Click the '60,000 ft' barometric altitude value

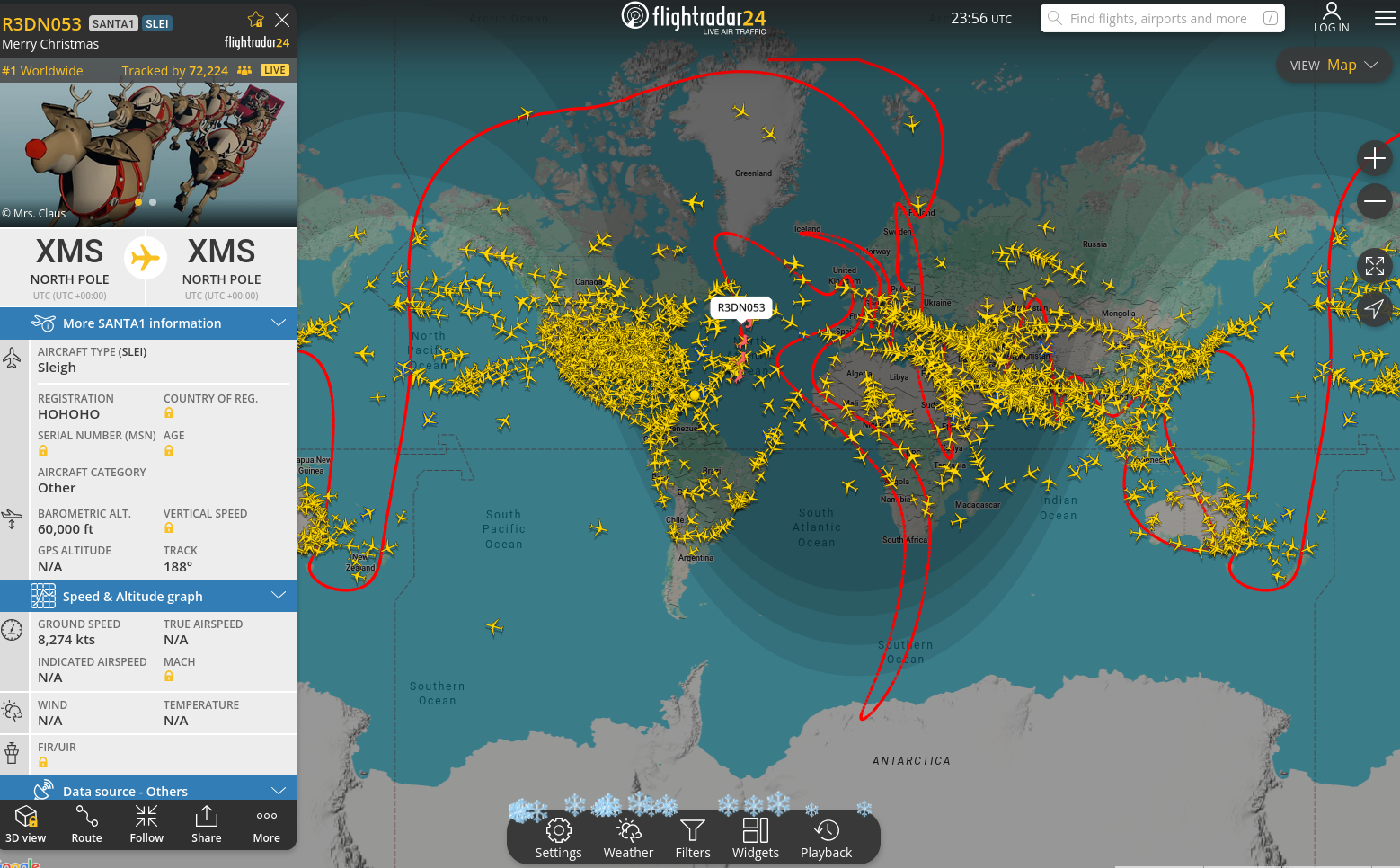66,529
